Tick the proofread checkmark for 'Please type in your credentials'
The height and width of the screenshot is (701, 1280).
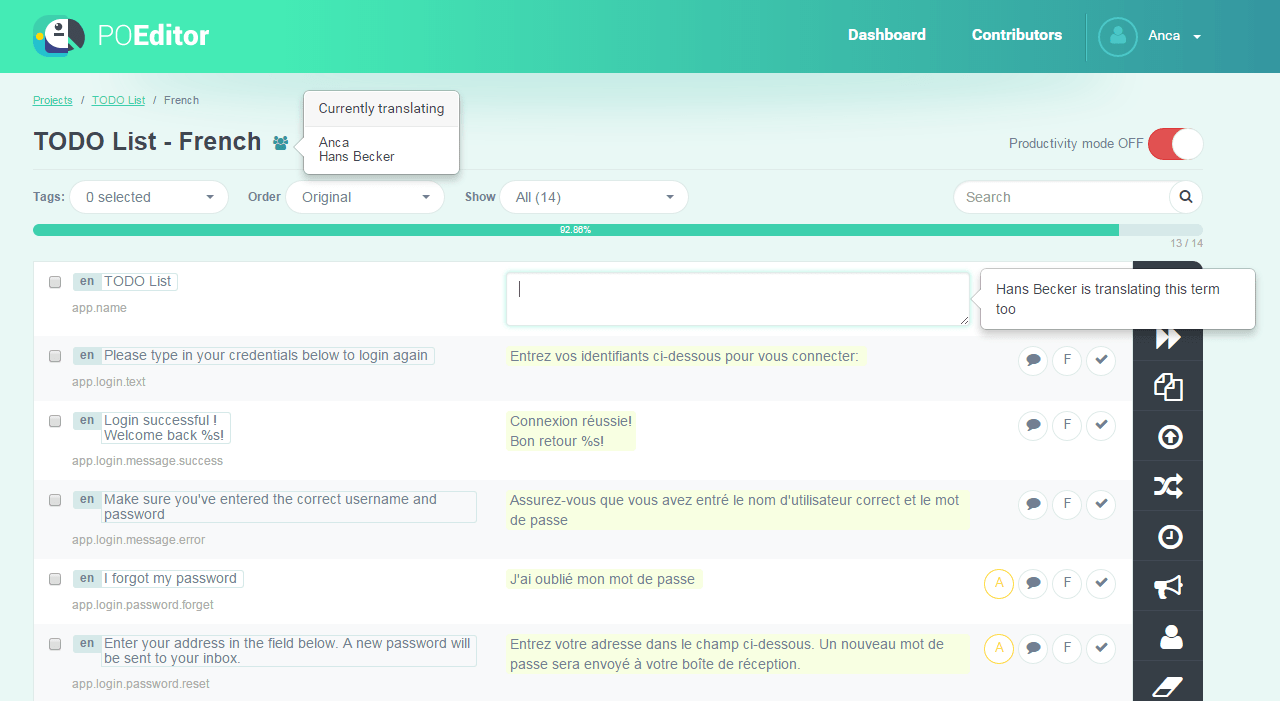point(1101,360)
